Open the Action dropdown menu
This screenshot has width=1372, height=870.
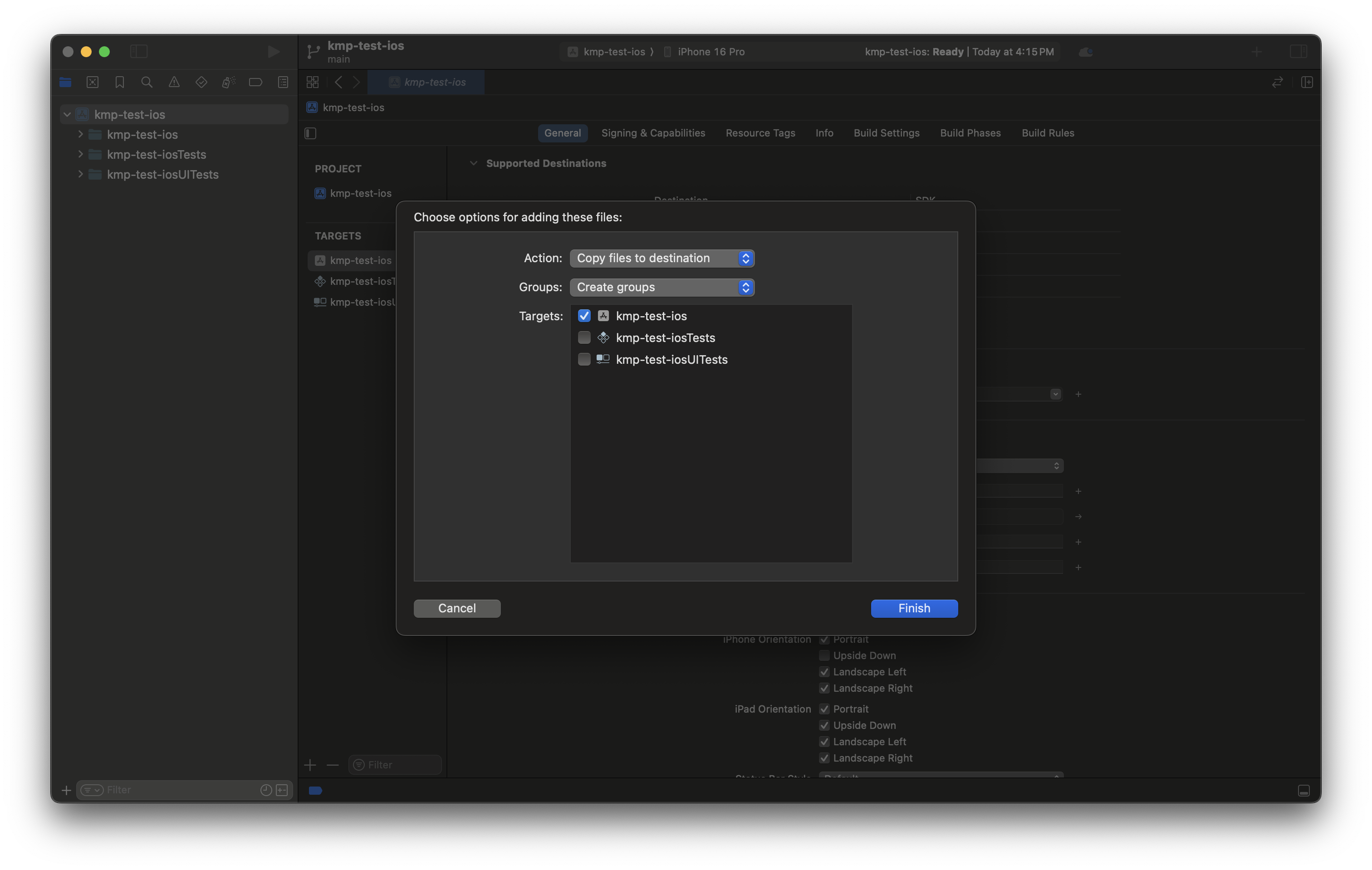pos(661,258)
